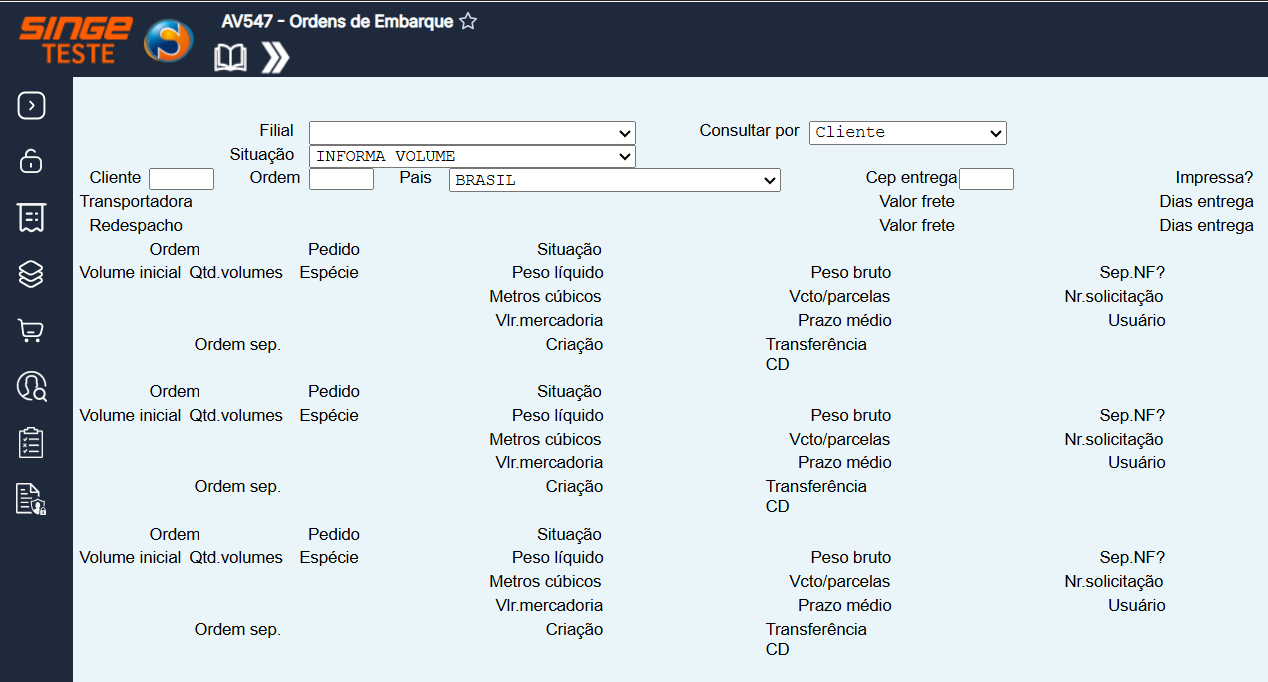This screenshot has height=682, width=1268.
Task: Open the unlocked padlock sidebar icon
Action: (x=31, y=161)
